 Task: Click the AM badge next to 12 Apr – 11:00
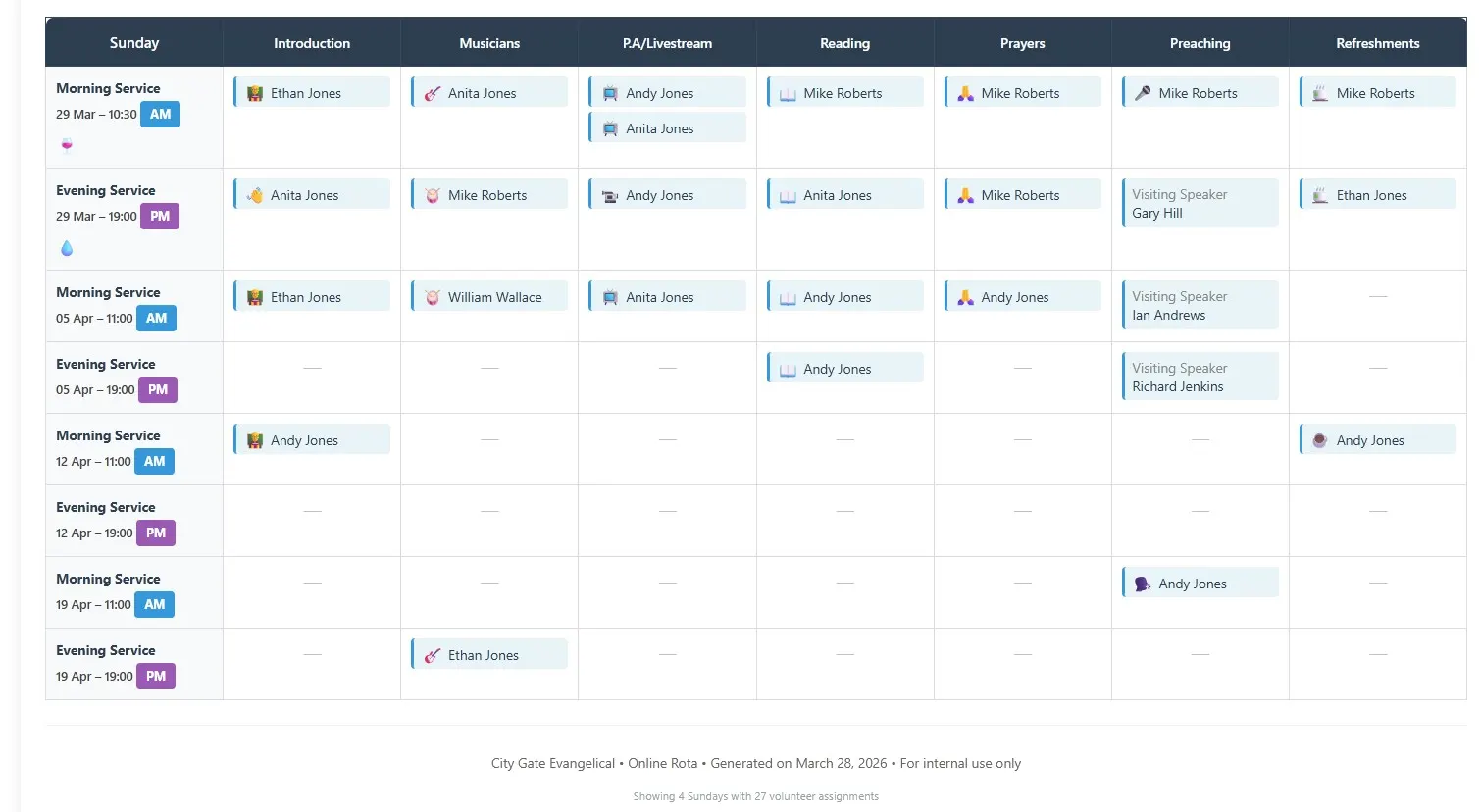point(155,462)
